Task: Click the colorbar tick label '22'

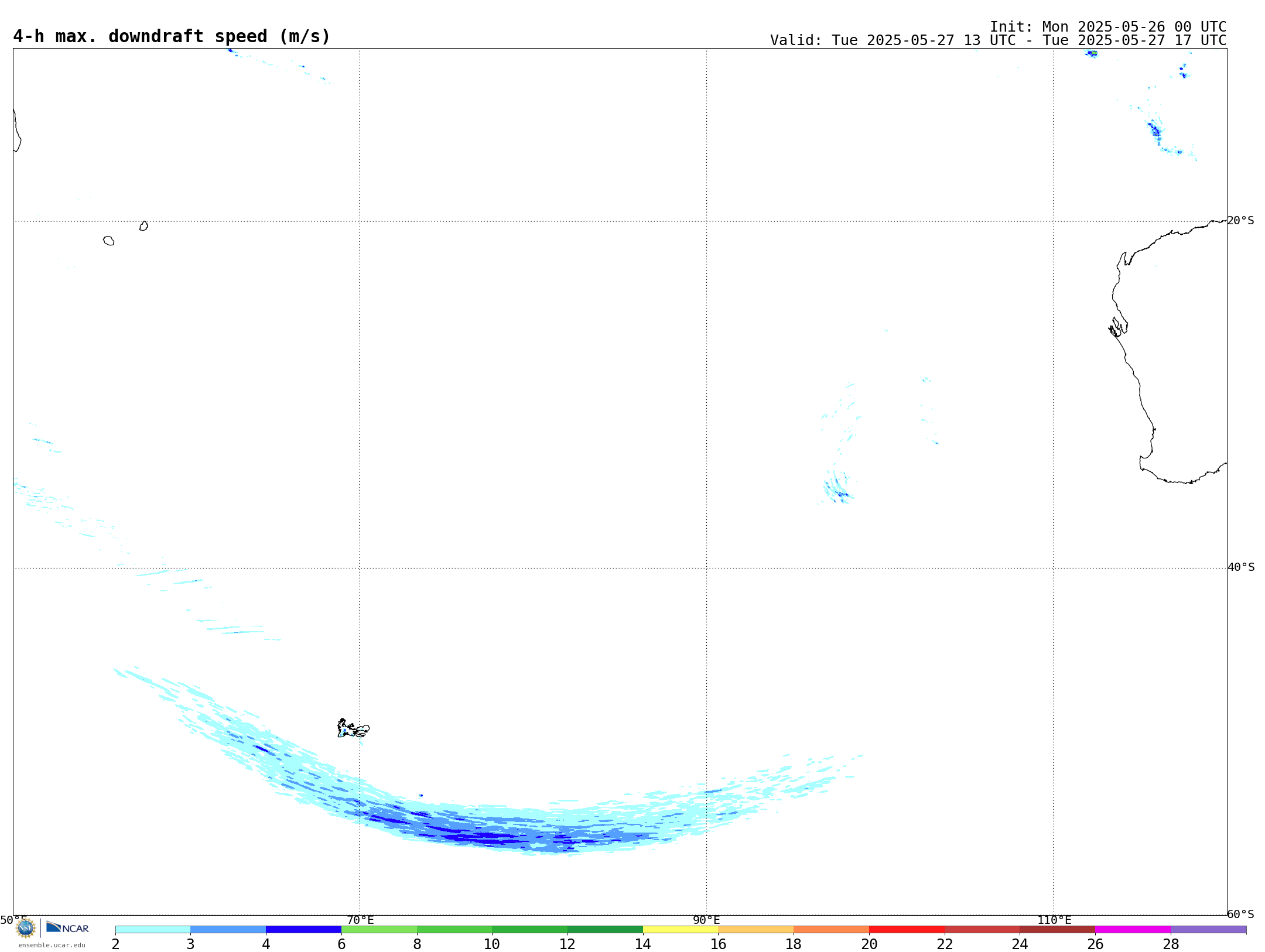Action: click(x=945, y=944)
